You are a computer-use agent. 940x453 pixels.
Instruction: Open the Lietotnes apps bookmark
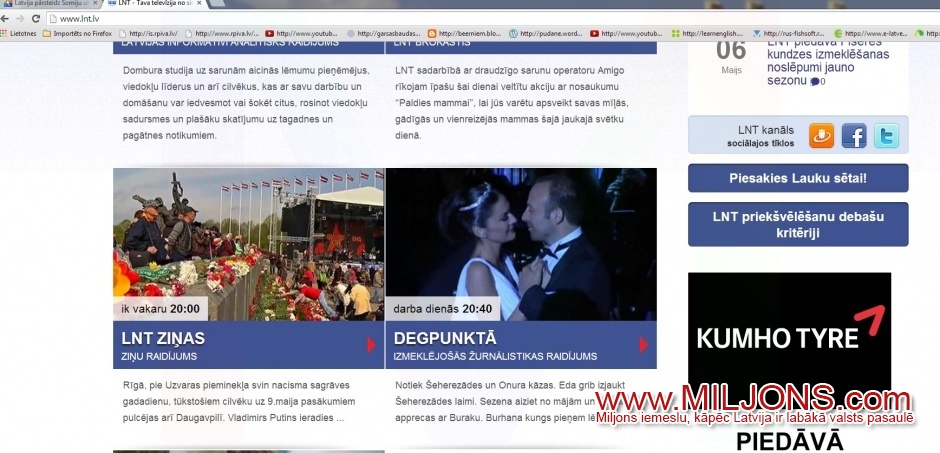point(18,33)
